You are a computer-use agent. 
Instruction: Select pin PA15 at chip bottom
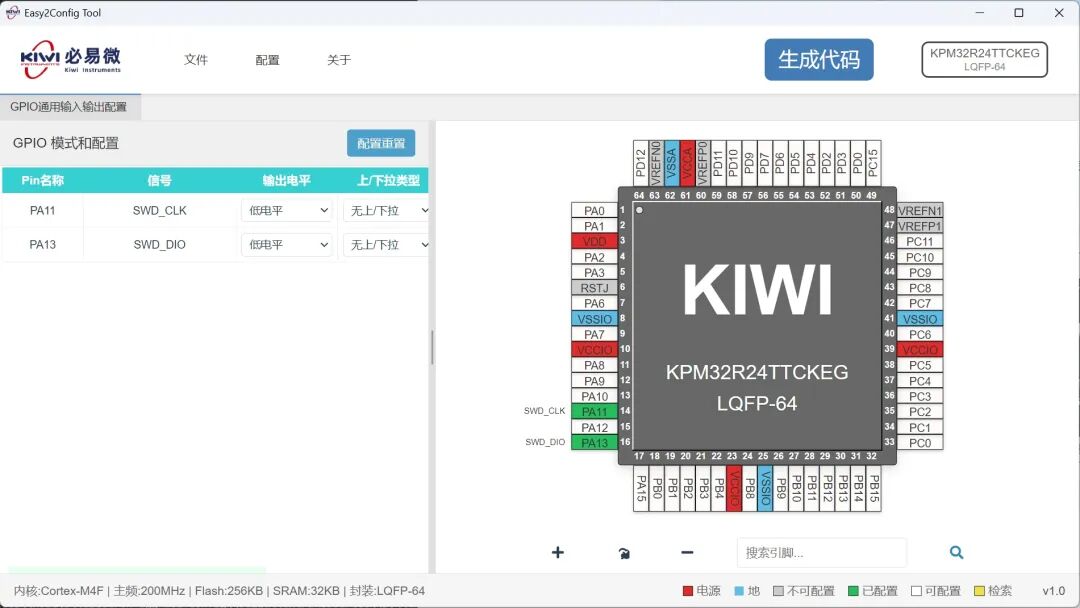641,488
